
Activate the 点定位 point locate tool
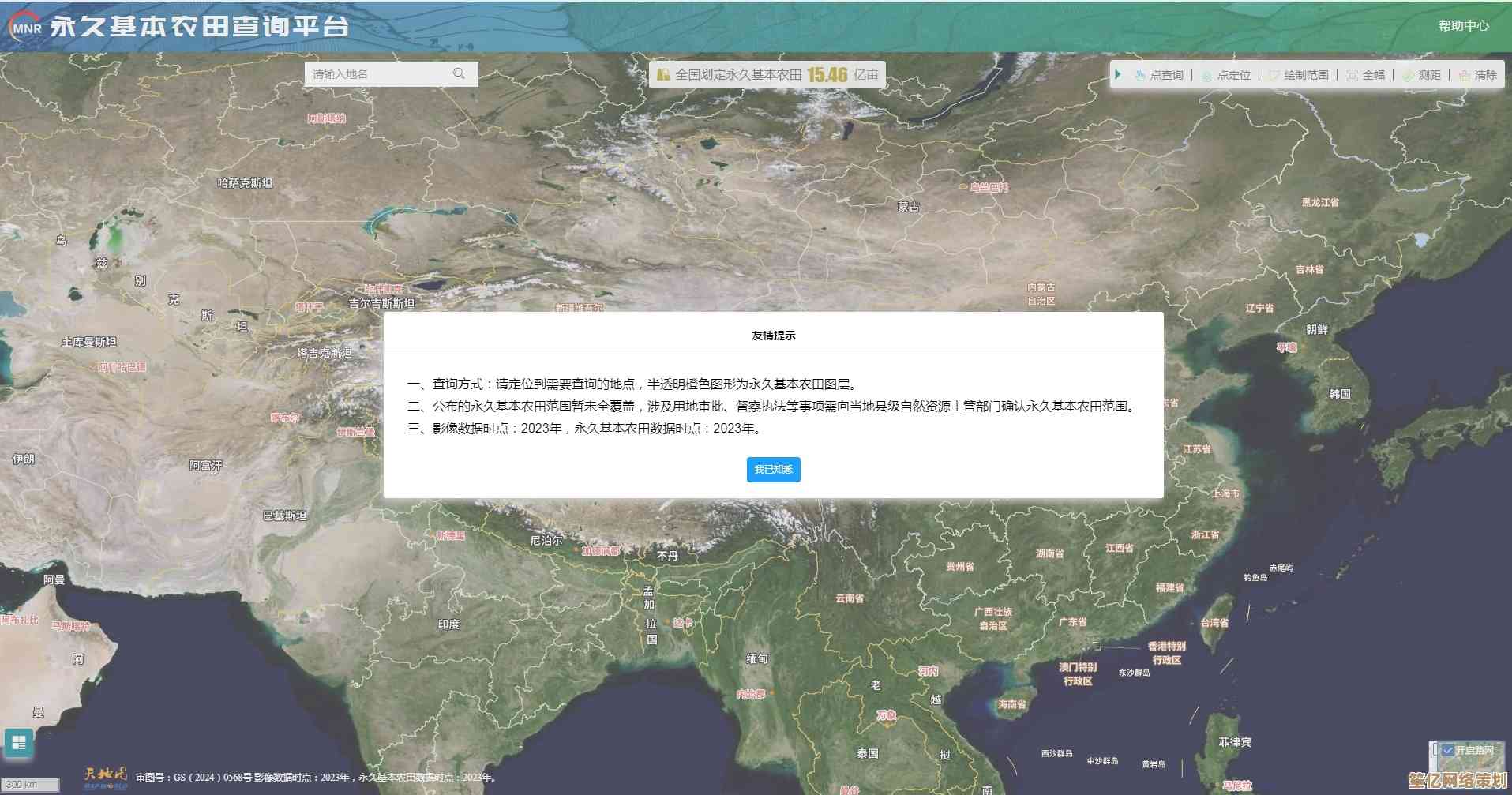pos(1225,75)
